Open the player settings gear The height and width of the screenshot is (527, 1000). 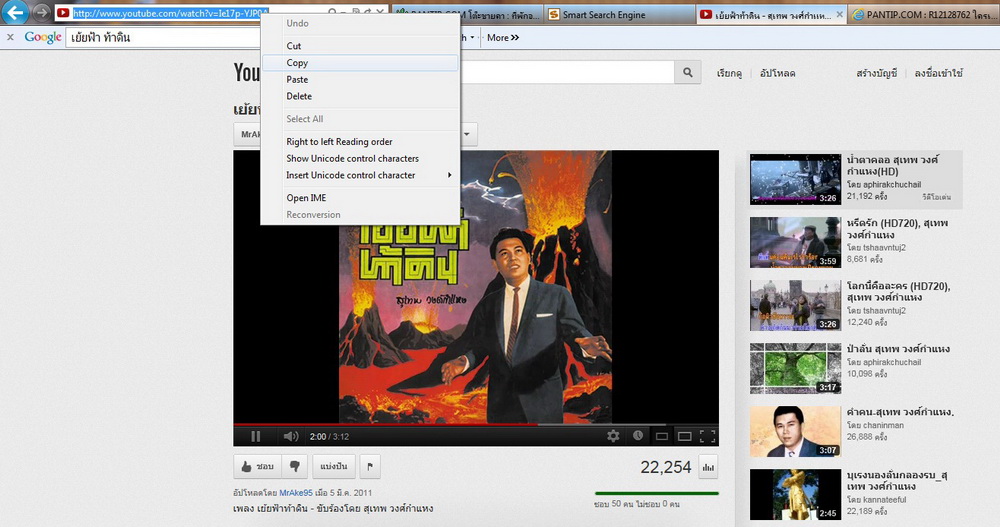point(613,436)
